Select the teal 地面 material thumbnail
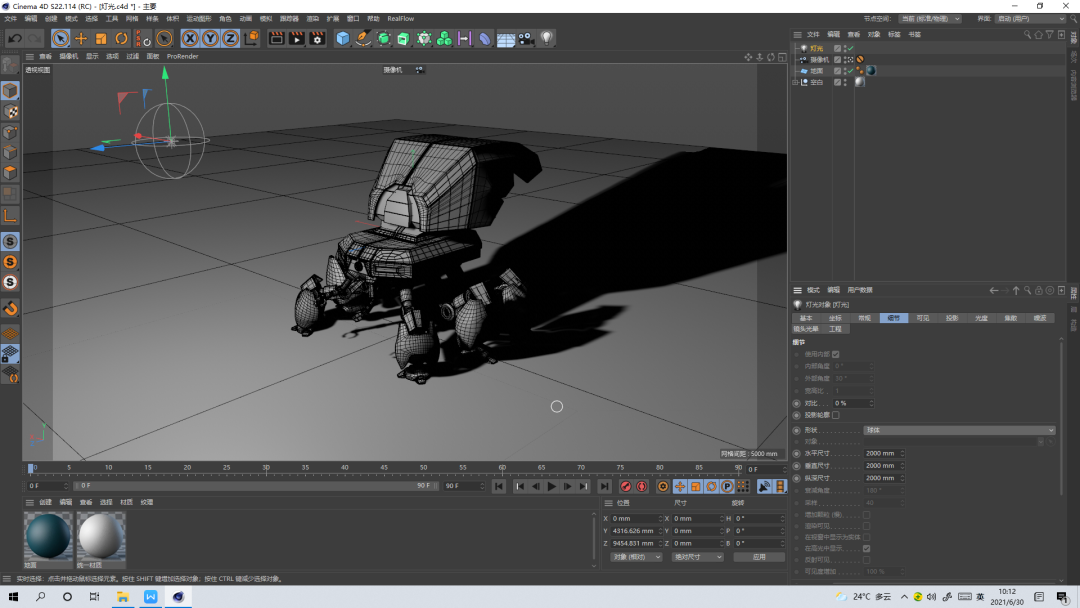 coord(48,536)
